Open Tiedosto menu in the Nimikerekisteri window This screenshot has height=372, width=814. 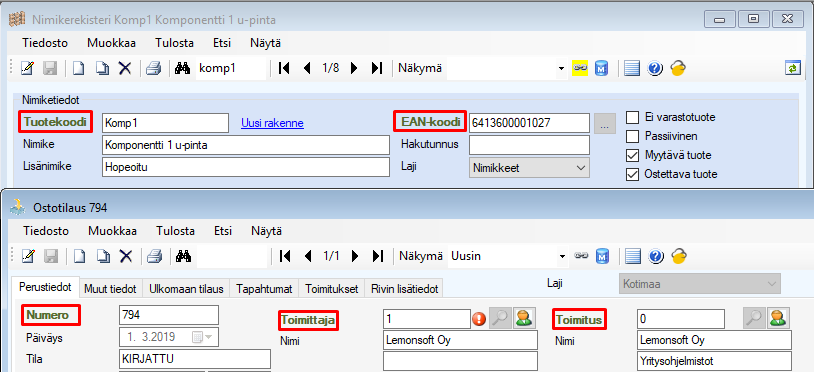[x=45, y=43]
